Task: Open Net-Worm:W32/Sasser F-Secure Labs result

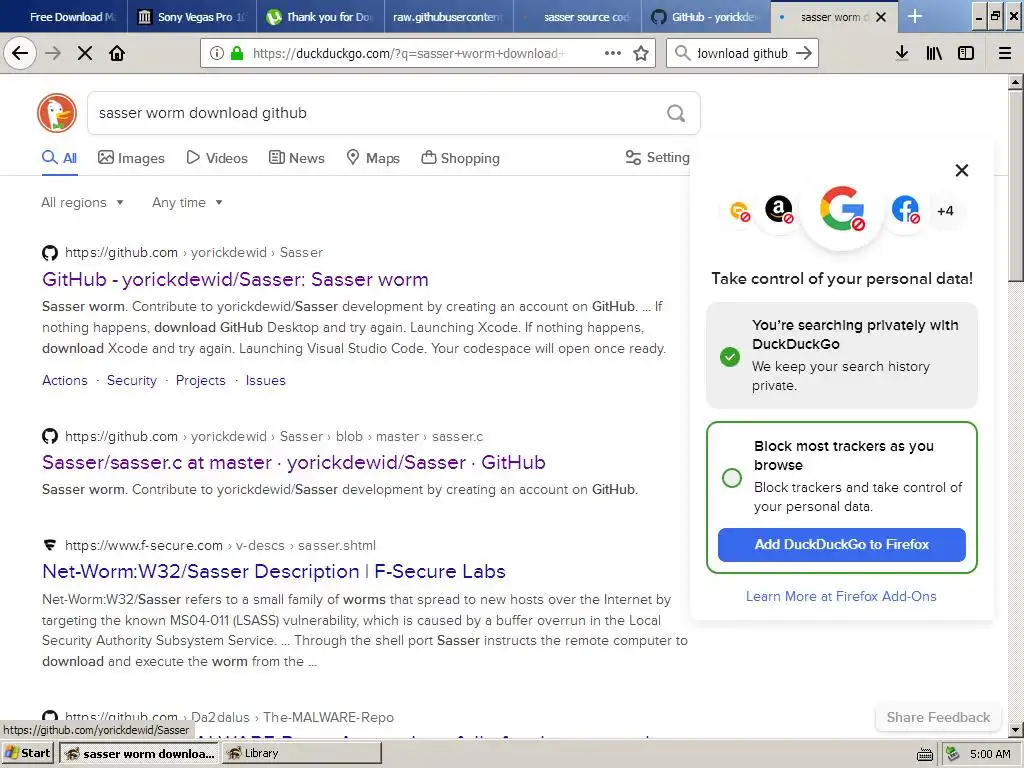Action: (274, 571)
